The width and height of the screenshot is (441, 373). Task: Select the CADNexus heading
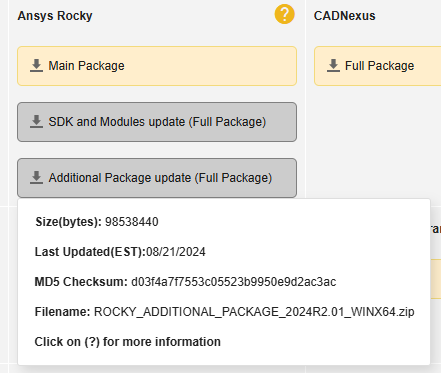click(345, 16)
